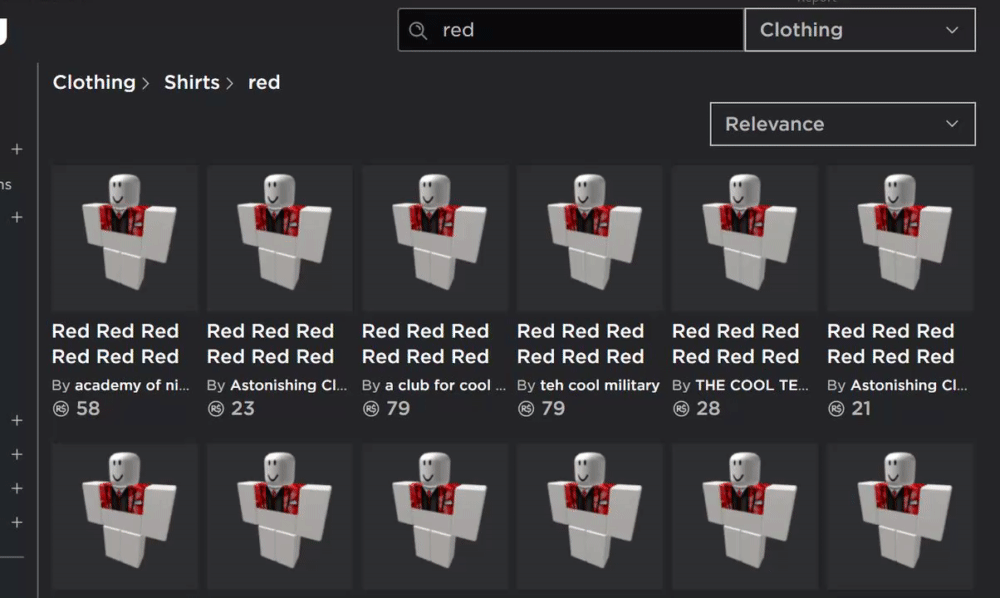Visit creator academy of ni...
Viewport: 1000px width, 598px height.
pyautogui.click(x=132, y=385)
